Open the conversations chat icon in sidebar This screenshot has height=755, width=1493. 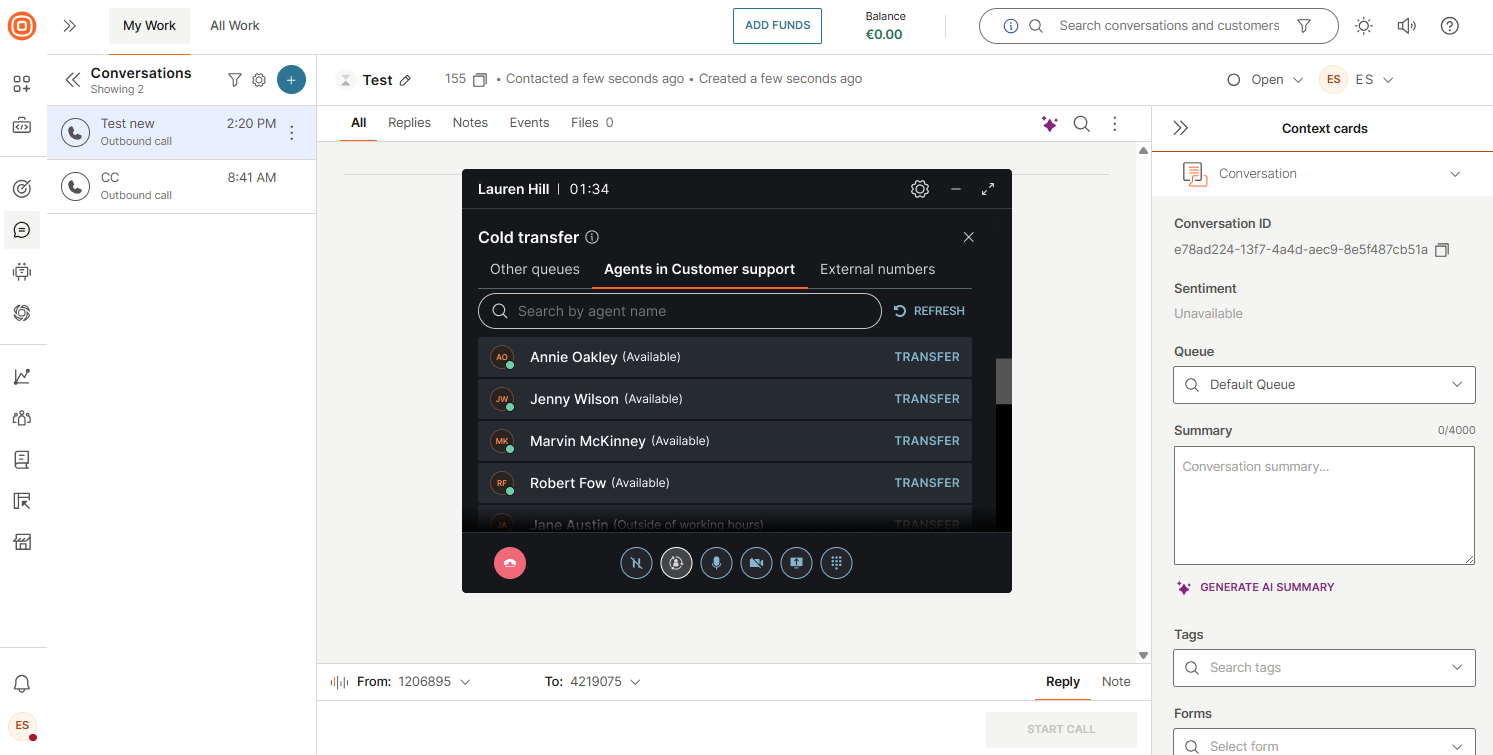[x=22, y=230]
